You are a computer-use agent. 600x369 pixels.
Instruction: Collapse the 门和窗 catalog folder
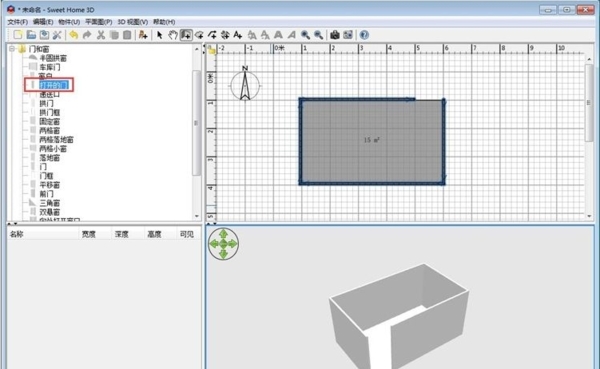[x=12, y=49]
